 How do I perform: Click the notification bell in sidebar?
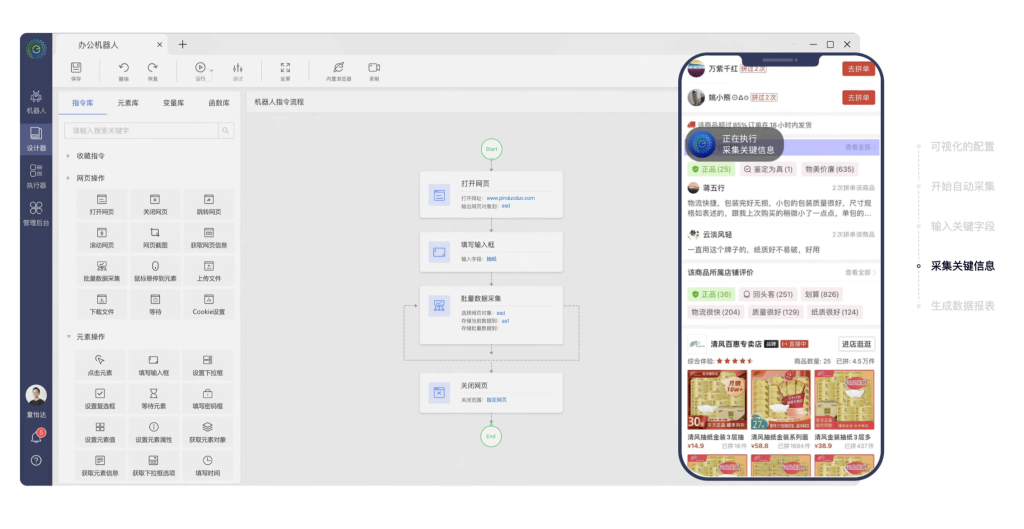36,437
